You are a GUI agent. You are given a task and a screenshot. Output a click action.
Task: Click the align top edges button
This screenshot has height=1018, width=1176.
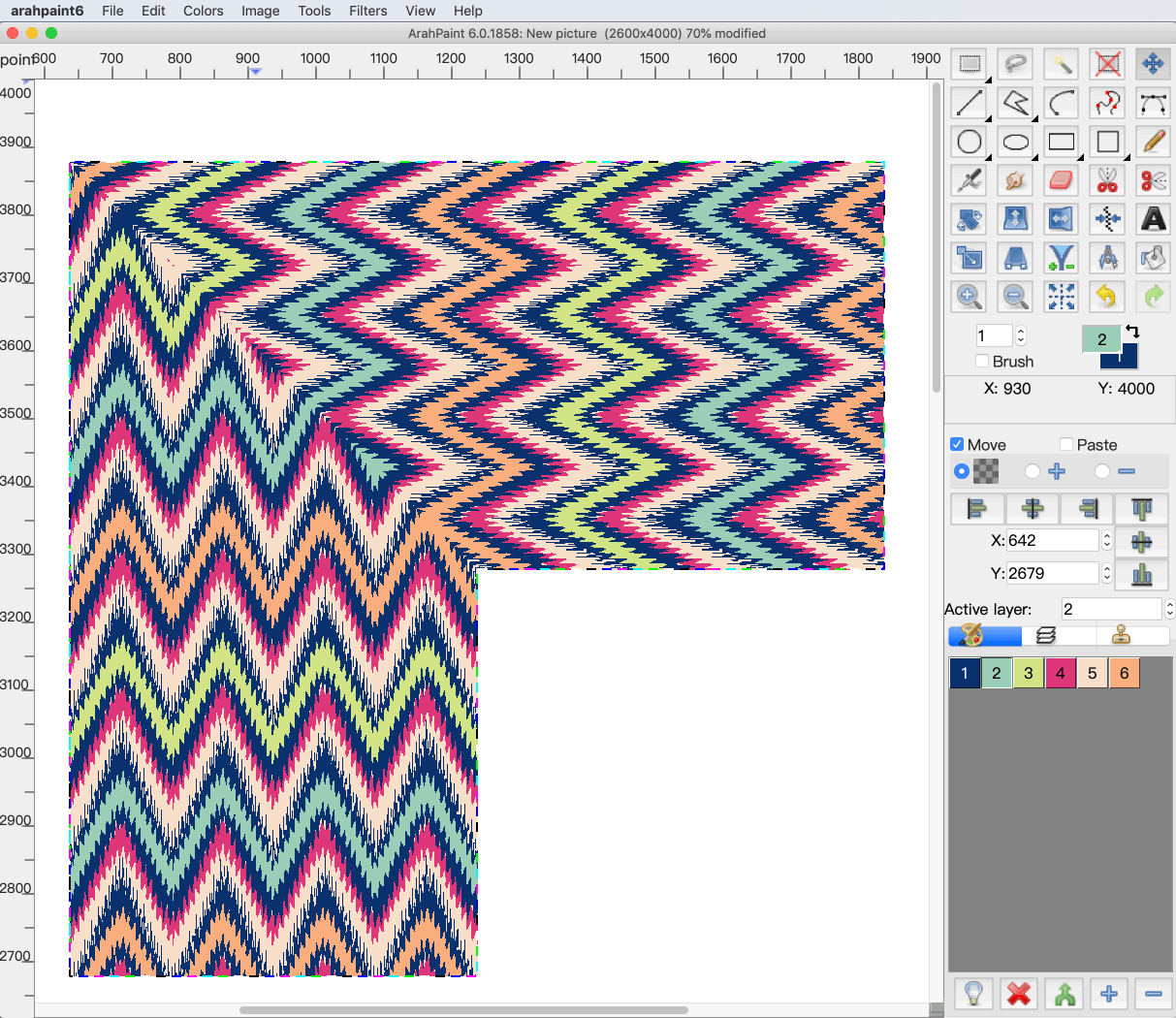tap(1142, 508)
